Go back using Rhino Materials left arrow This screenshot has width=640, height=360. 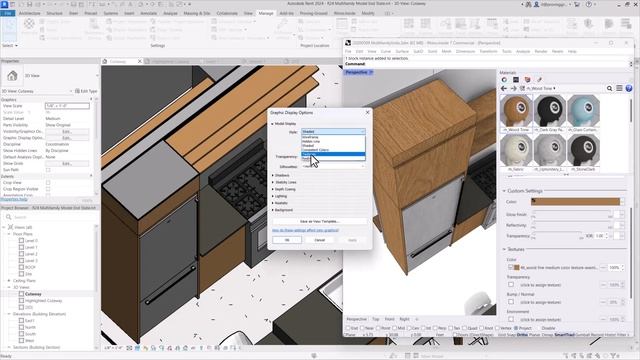[504, 88]
